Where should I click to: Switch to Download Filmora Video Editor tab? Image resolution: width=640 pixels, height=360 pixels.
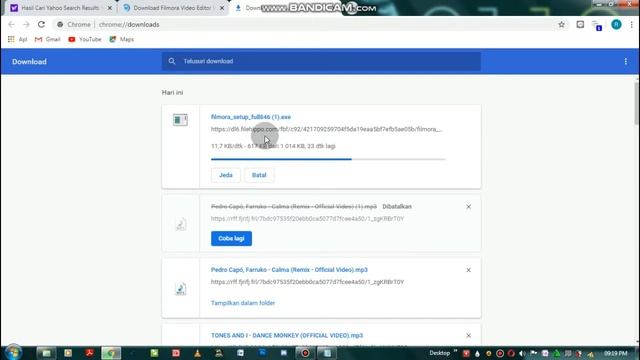172,8
